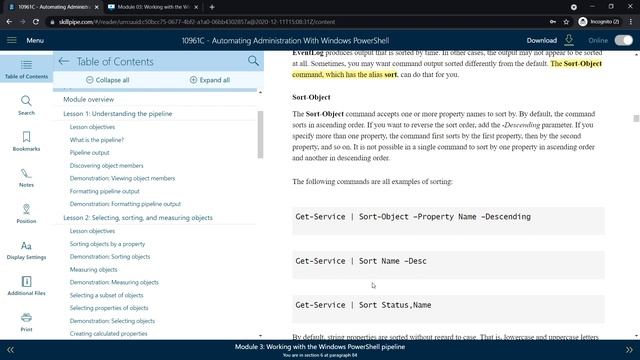Screen dimensions: 640x360
Task: Open Additional Files sidebar icon
Action: 27,286
